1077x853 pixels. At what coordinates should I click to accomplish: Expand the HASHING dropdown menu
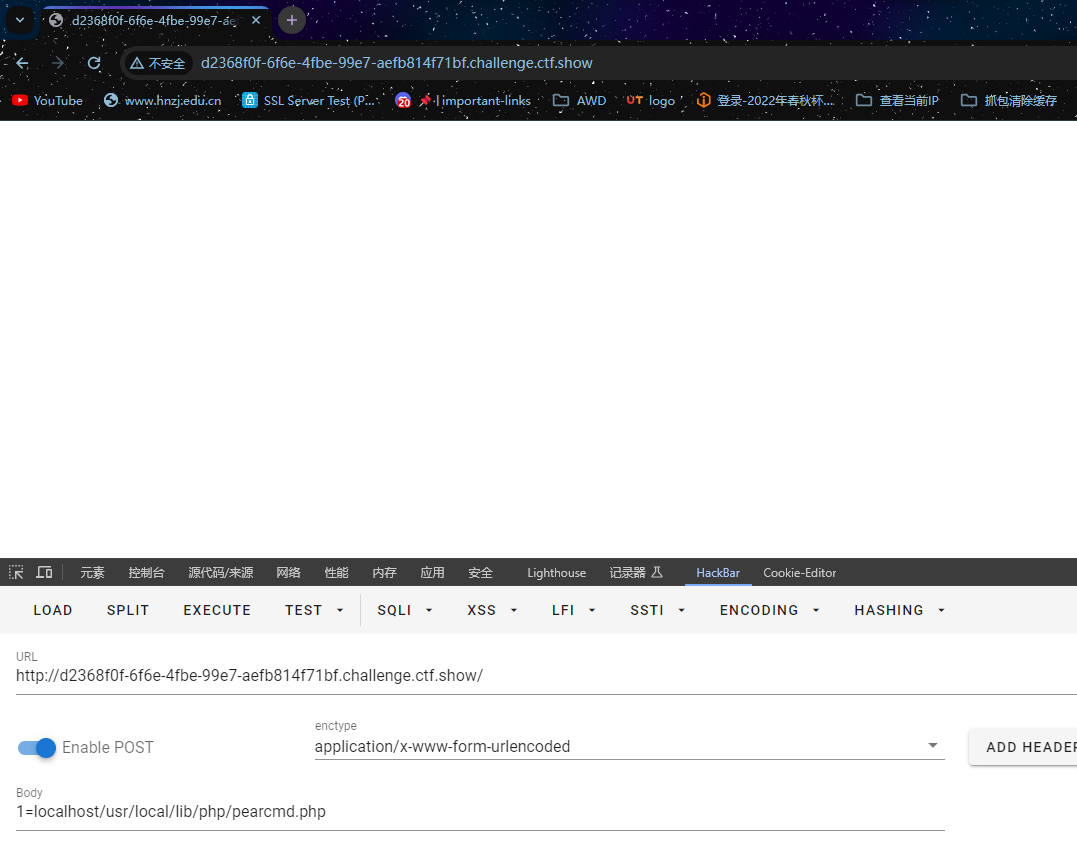[899, 610]
